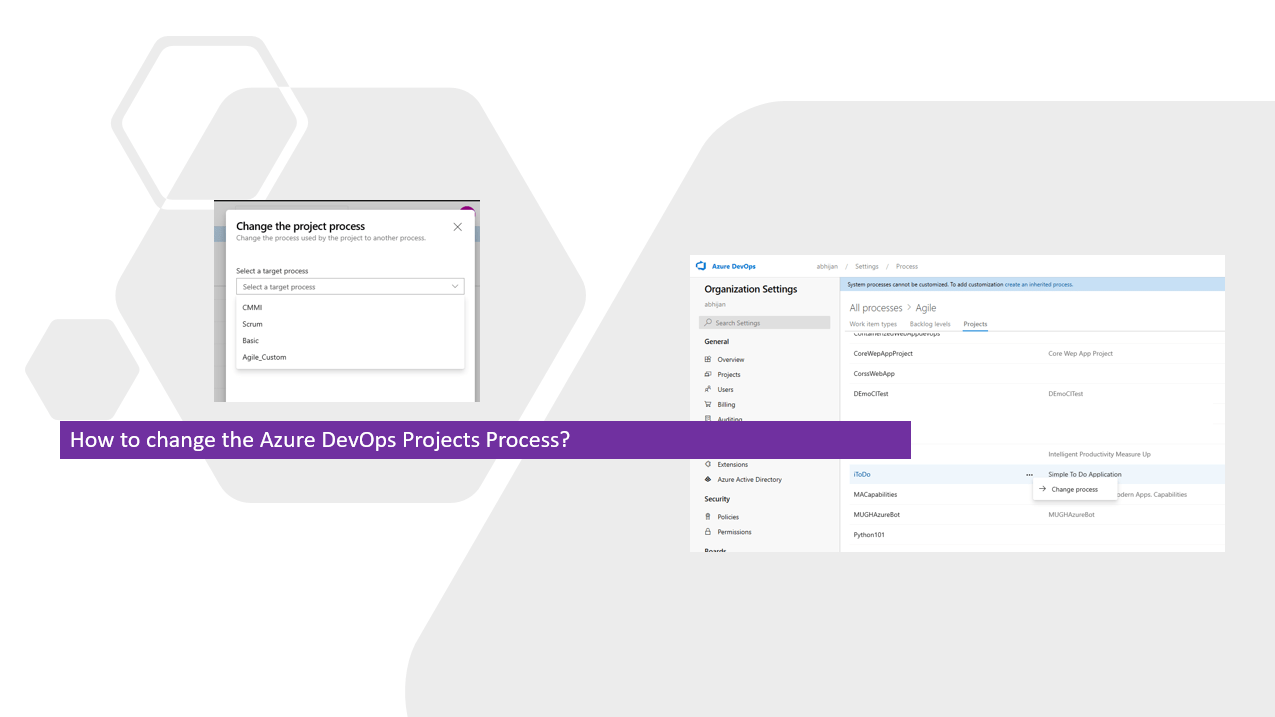Screen dimensions: 1275x717
Task: Click the Core Wep App Project description
Action: [1080, 353]
